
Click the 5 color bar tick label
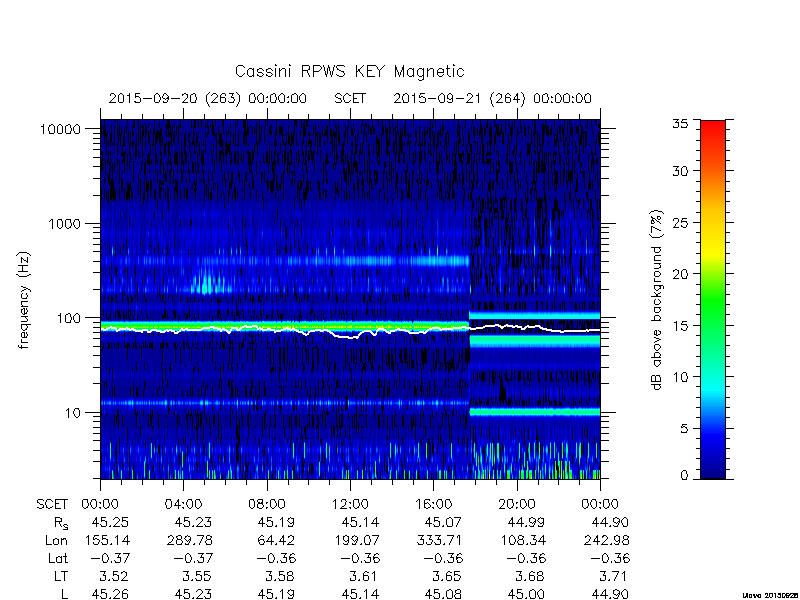pos(684,429)
